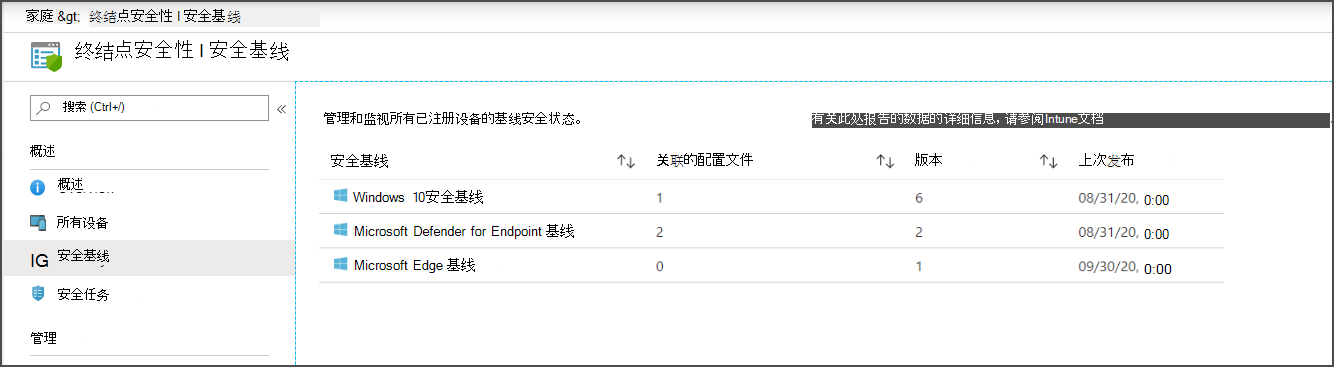Click the IG icon beside 安全基线

(x=40, y=260)
